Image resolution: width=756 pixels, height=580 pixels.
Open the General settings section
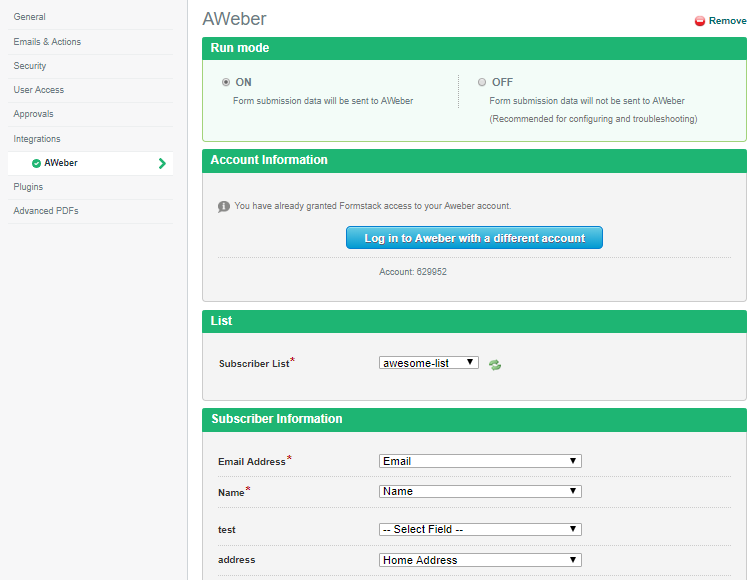click(30, 17)
